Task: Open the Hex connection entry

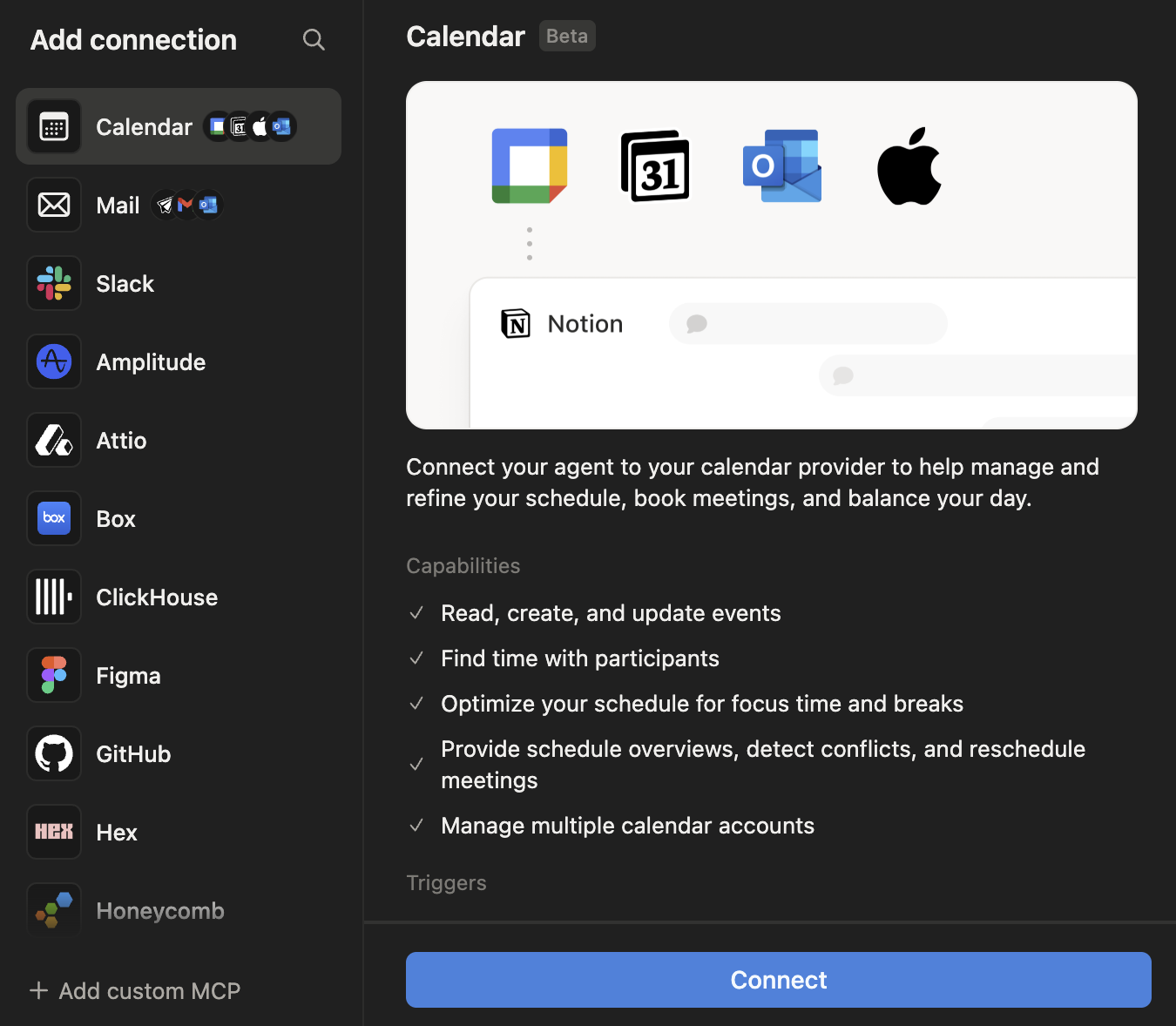Action: pyautogui.click(x=179, y=832)
